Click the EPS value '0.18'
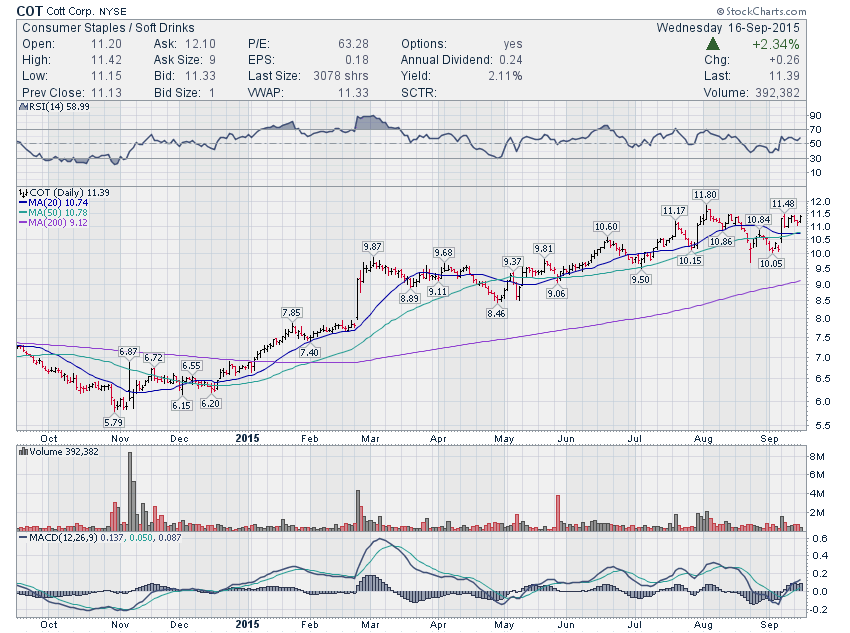The image size is (850, 633). [x=357, y=60]
